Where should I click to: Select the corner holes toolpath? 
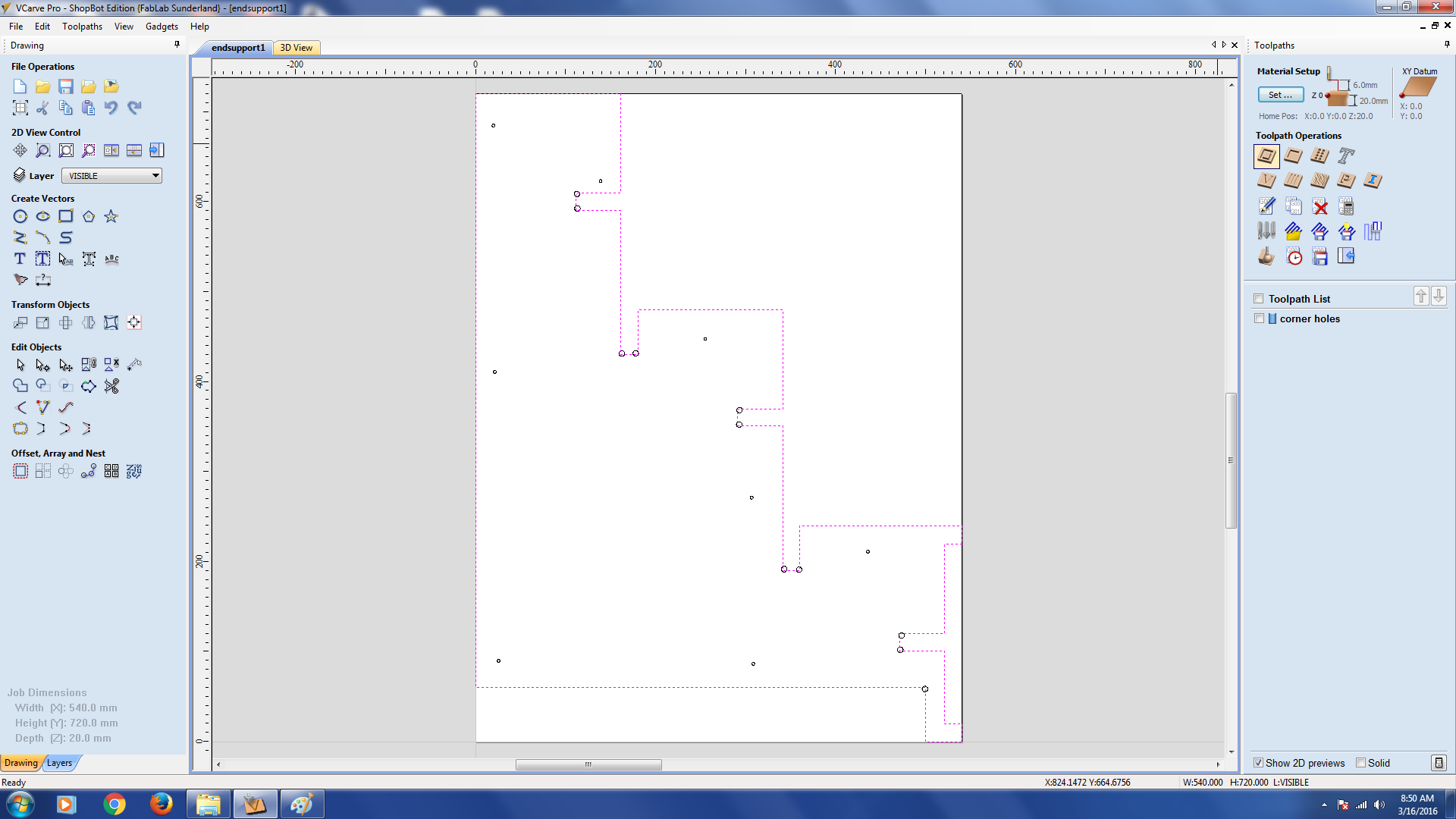[1310, 318]
